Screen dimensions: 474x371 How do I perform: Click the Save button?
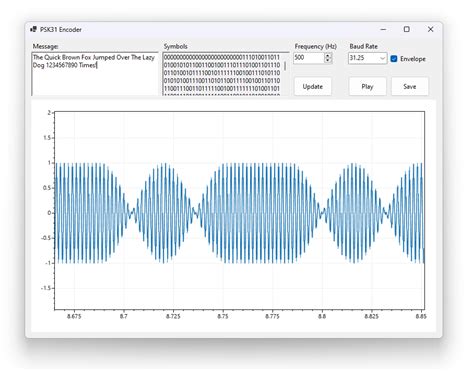410,87
